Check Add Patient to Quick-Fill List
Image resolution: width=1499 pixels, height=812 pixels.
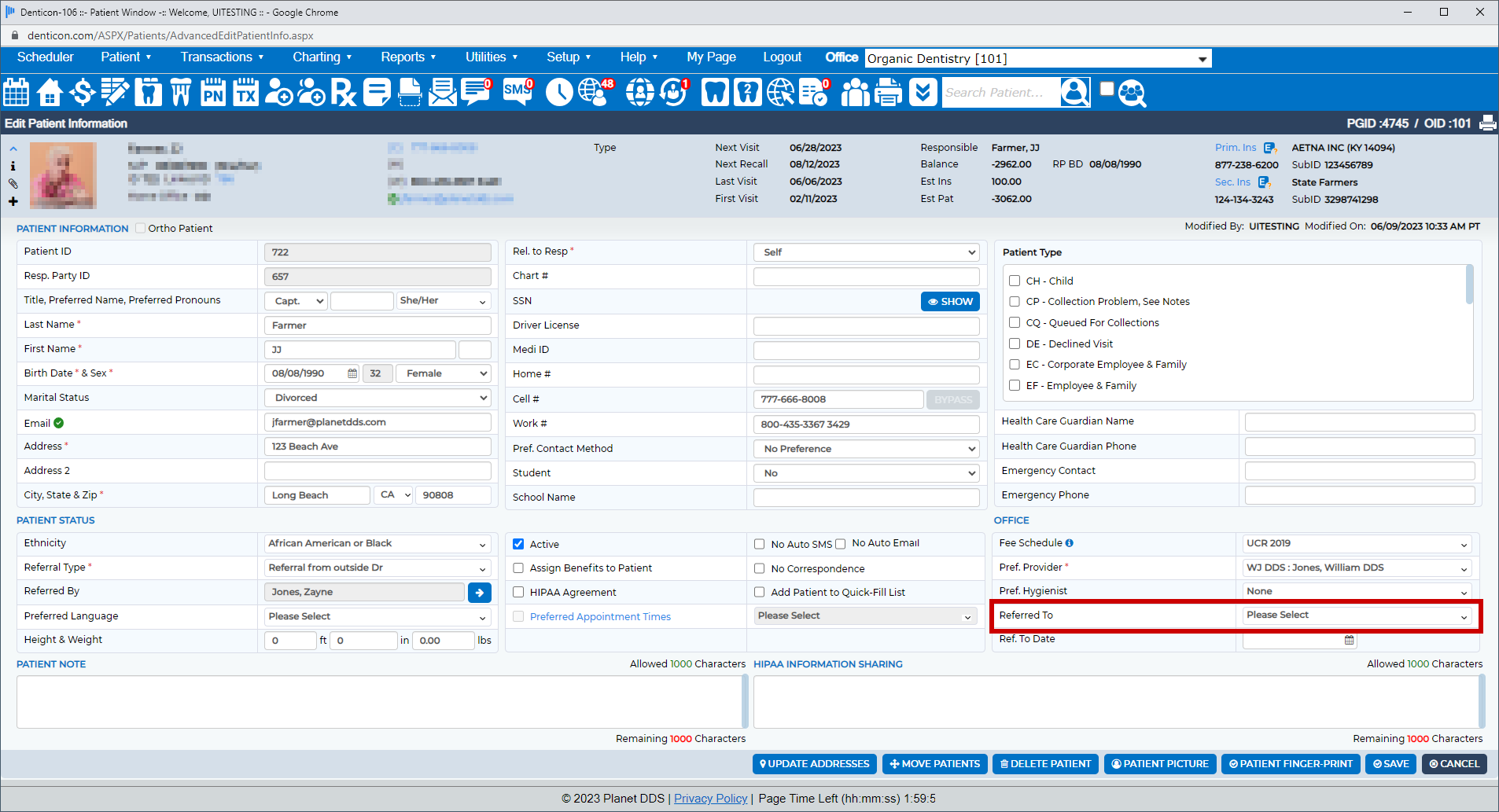[759, 592]
